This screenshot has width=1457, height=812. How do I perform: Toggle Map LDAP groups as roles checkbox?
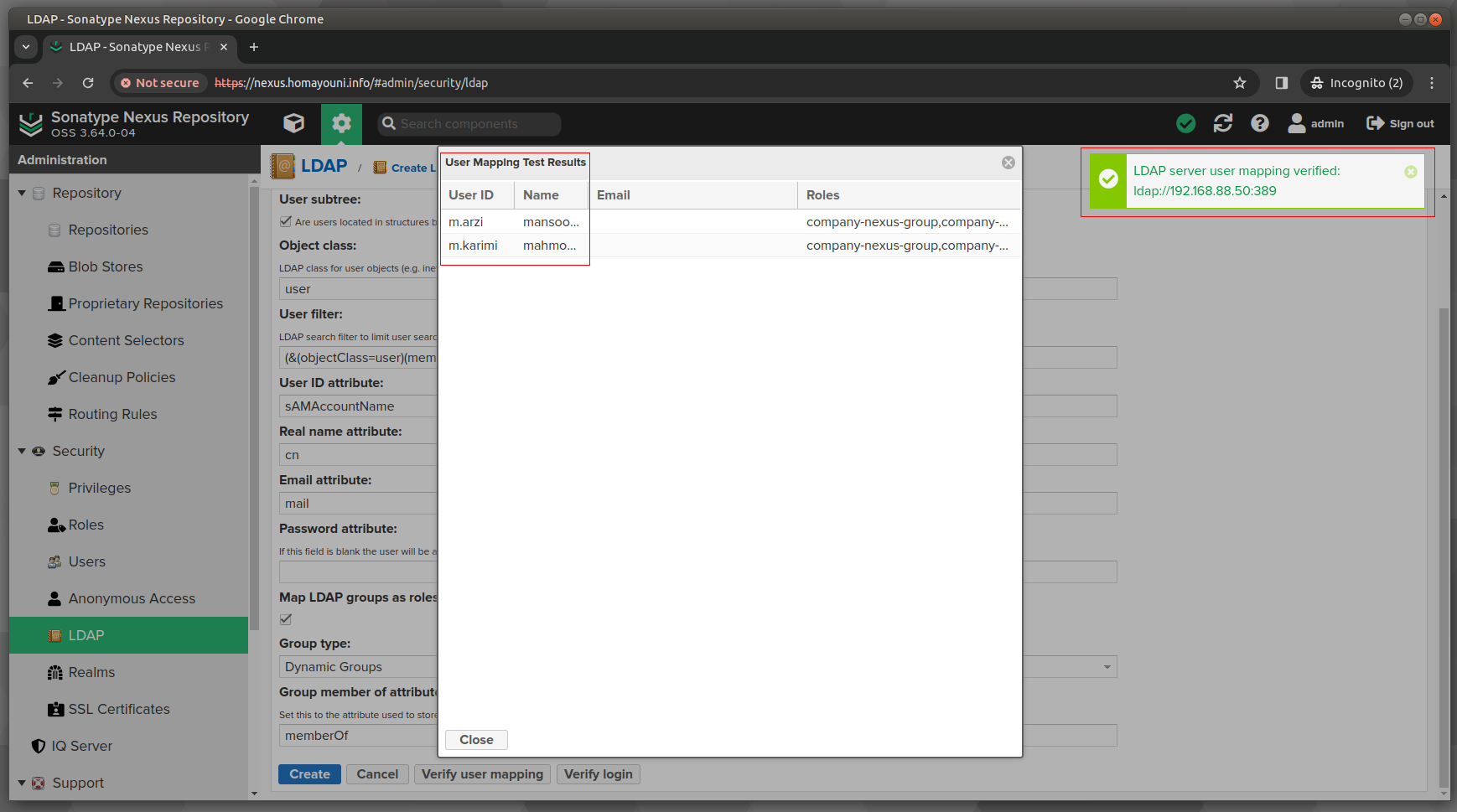point(286,619)
